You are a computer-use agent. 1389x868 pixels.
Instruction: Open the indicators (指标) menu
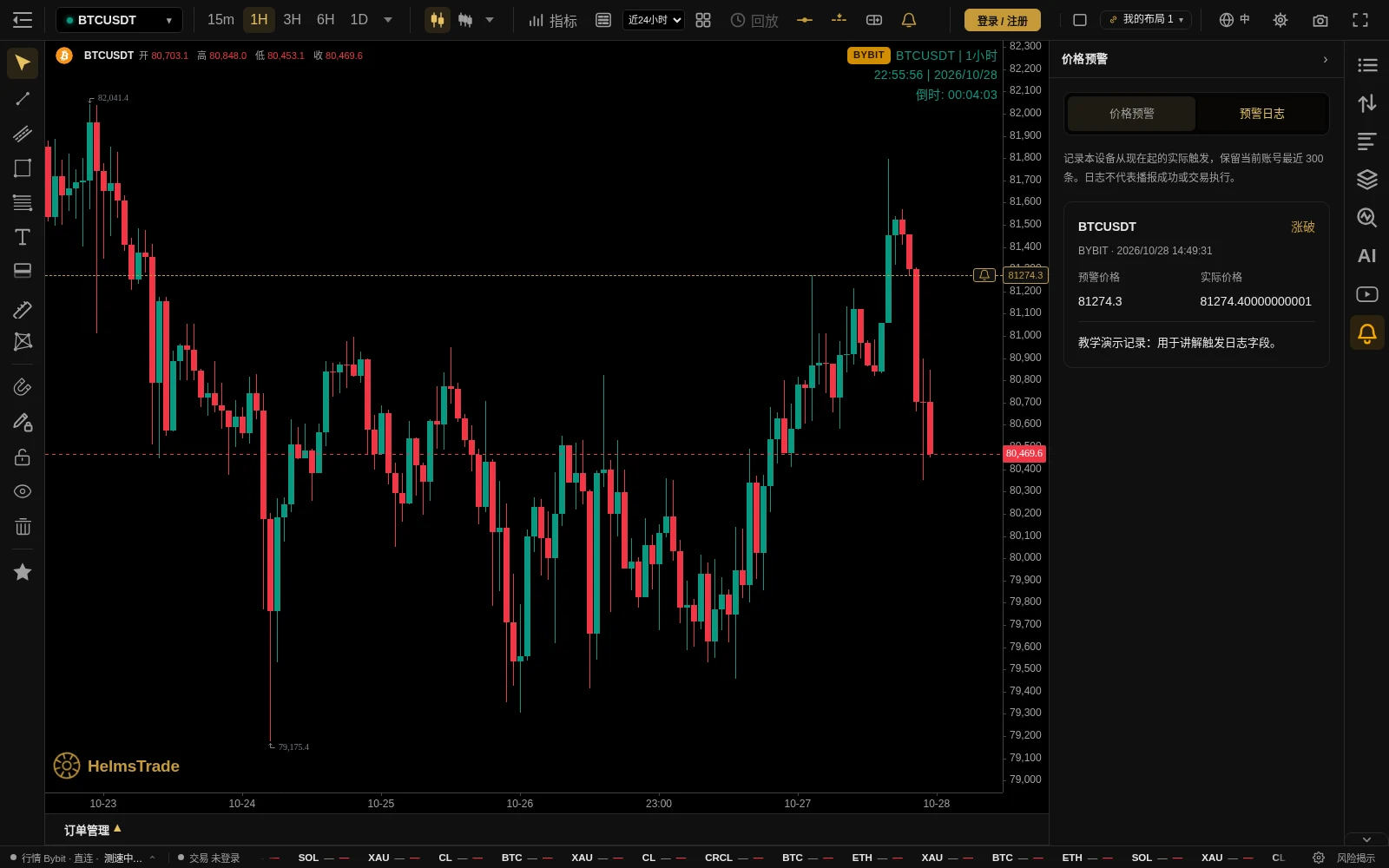point(553,20)
